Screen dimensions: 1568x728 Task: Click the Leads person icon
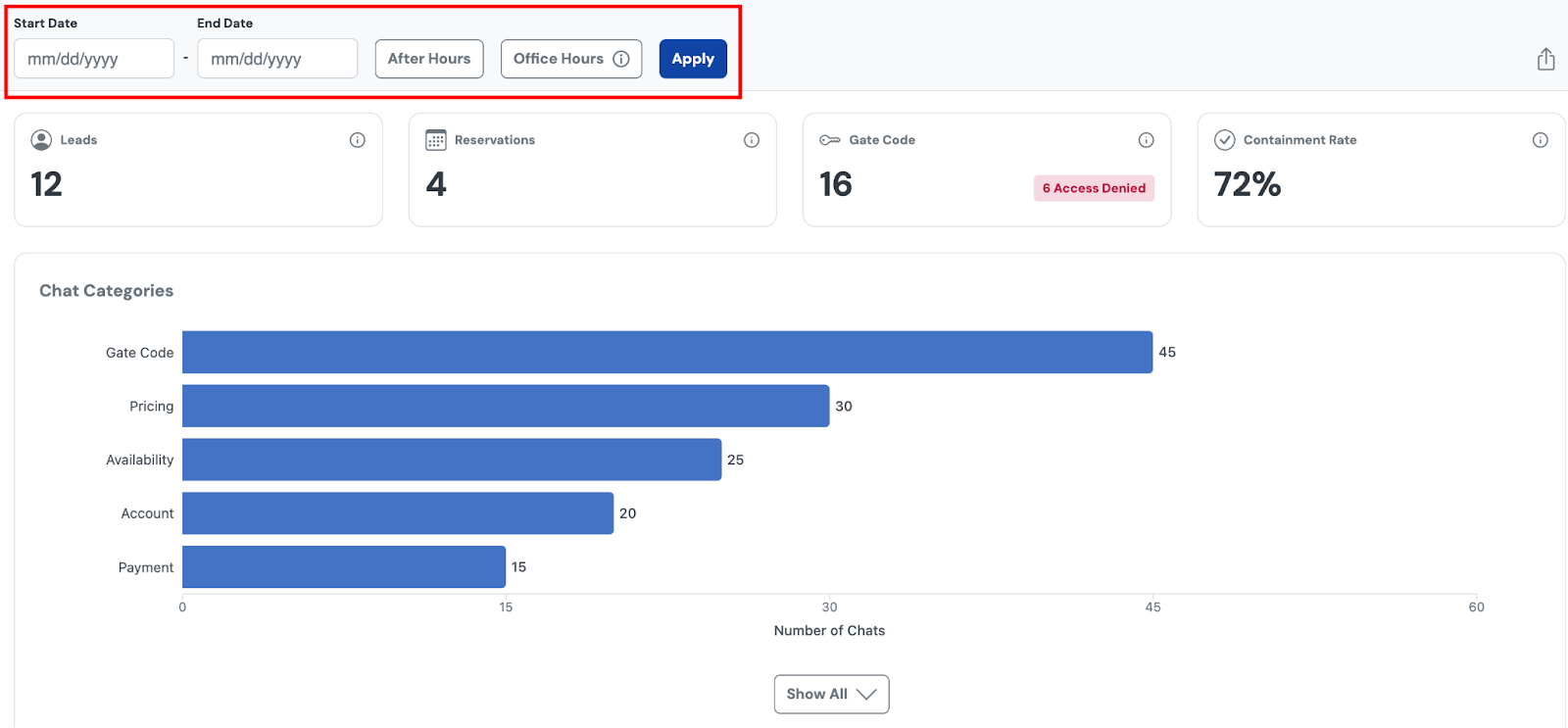(x=41, y=140)
